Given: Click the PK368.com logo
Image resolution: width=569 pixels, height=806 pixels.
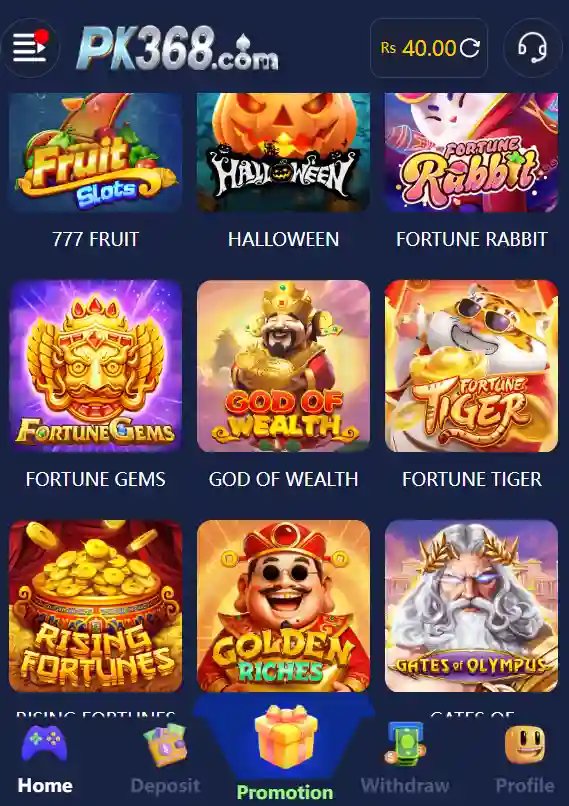Looking at the screenshot, I should click(177, 48).
